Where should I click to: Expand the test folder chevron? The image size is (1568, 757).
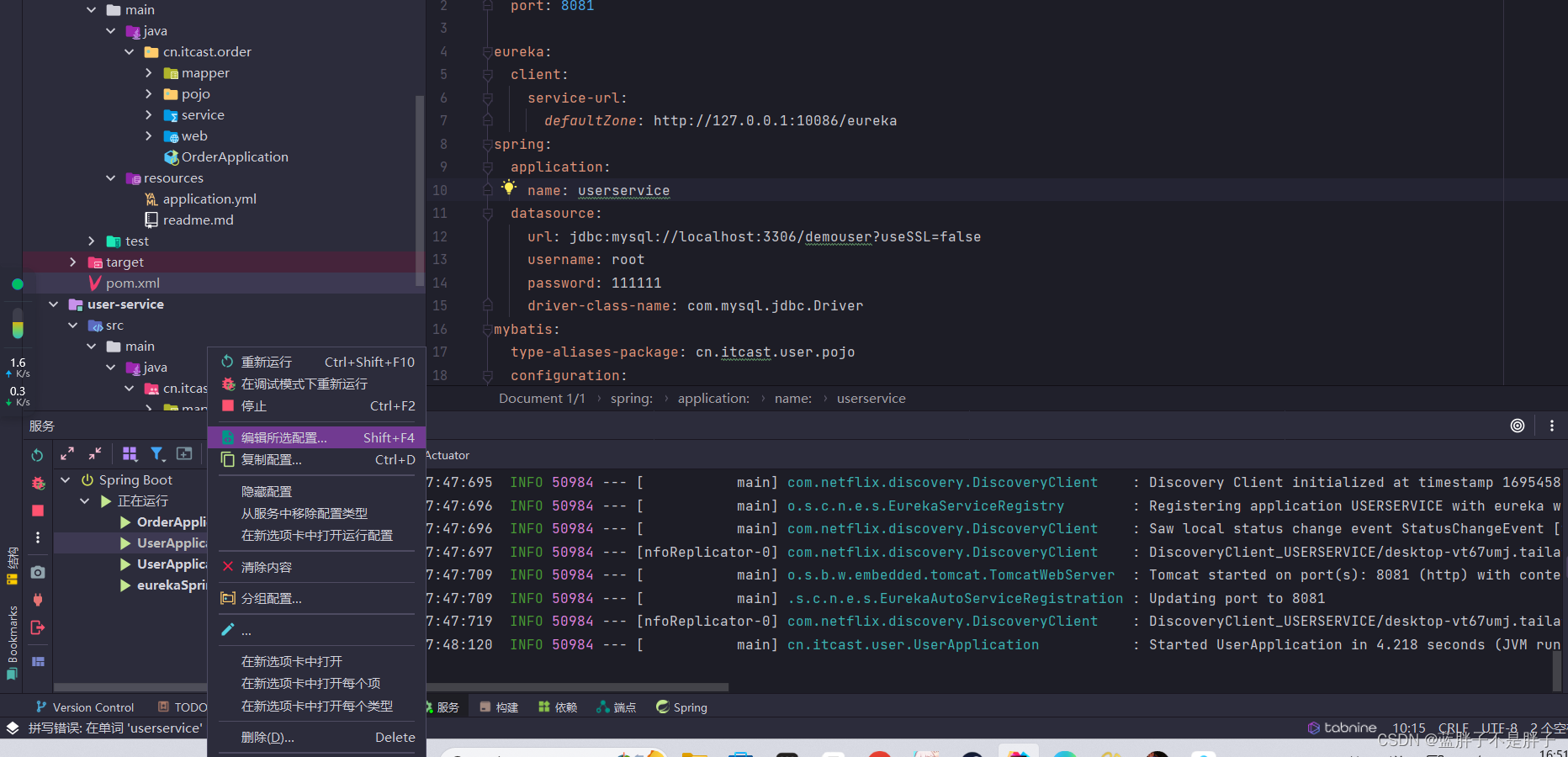click(92, 241)
